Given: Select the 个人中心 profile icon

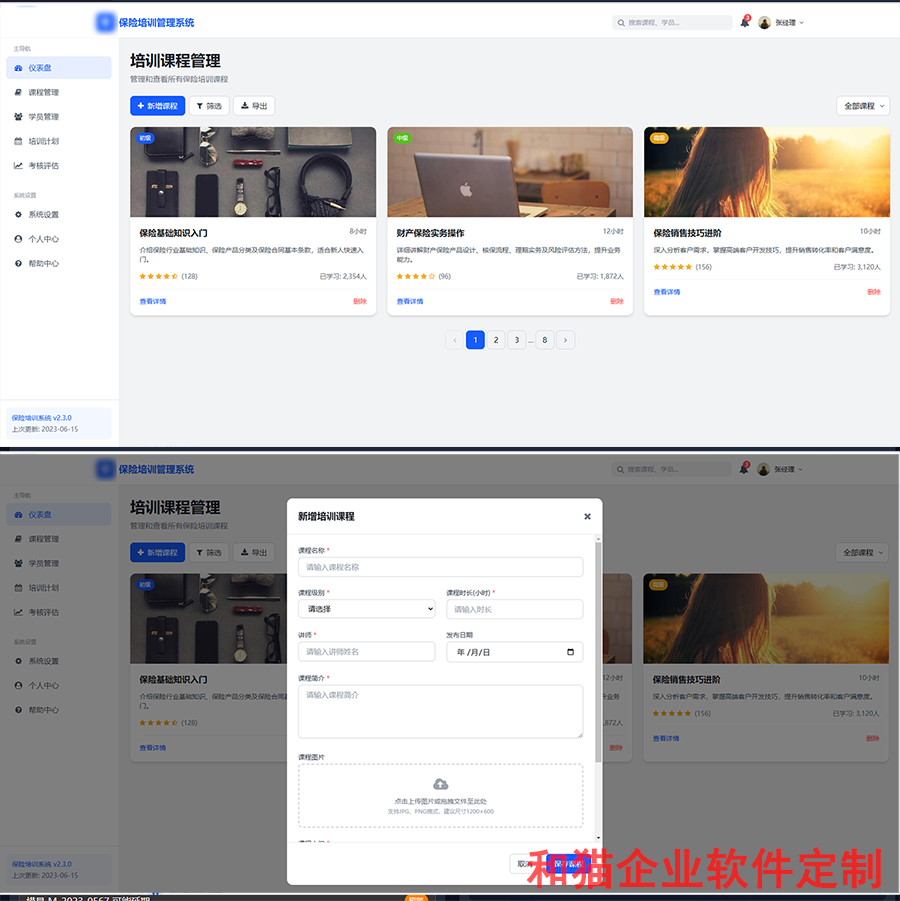Looking at the screenshot, I should [18, 240].
